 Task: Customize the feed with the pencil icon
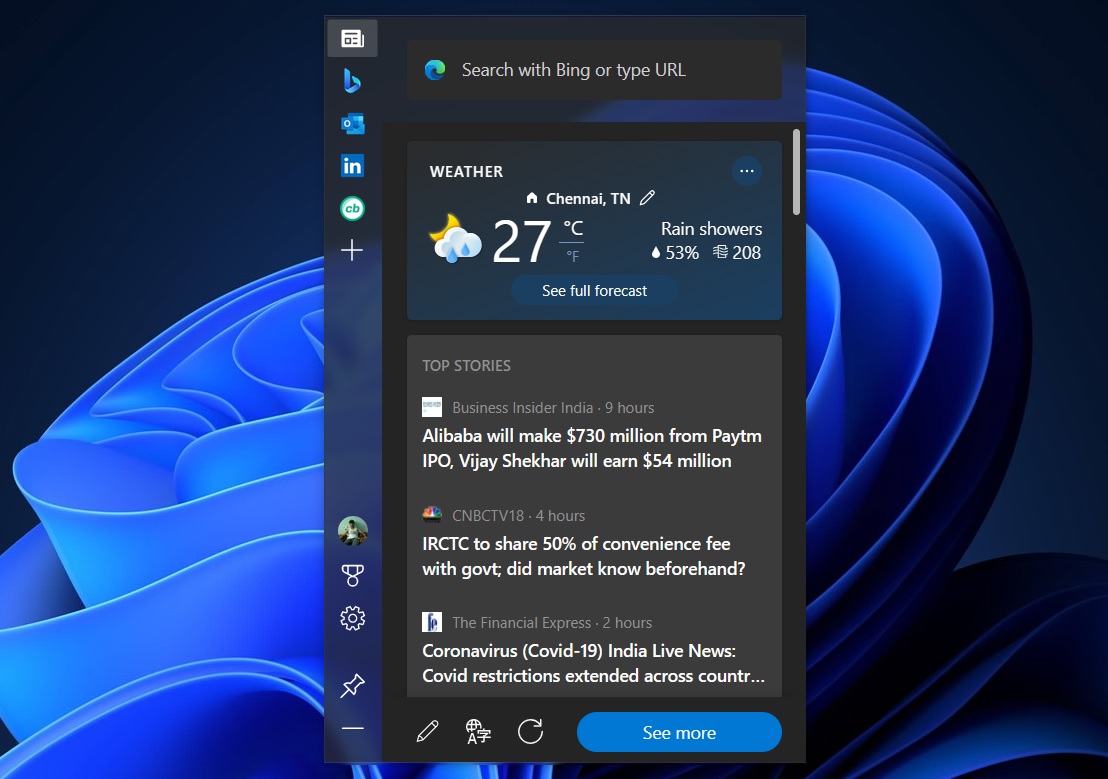(x=427, y=731)
